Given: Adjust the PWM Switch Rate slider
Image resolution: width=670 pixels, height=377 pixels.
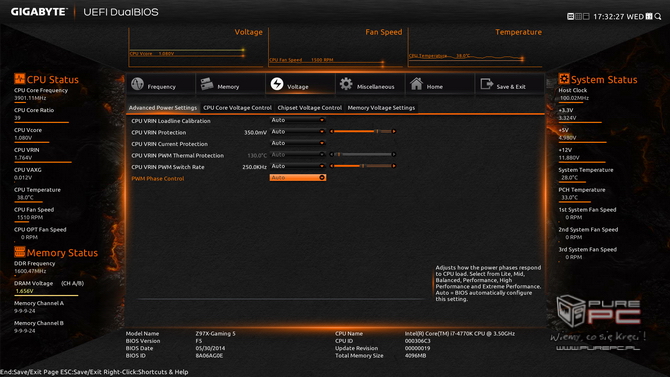Looking at the screenshot, I should tap(362, 166).
